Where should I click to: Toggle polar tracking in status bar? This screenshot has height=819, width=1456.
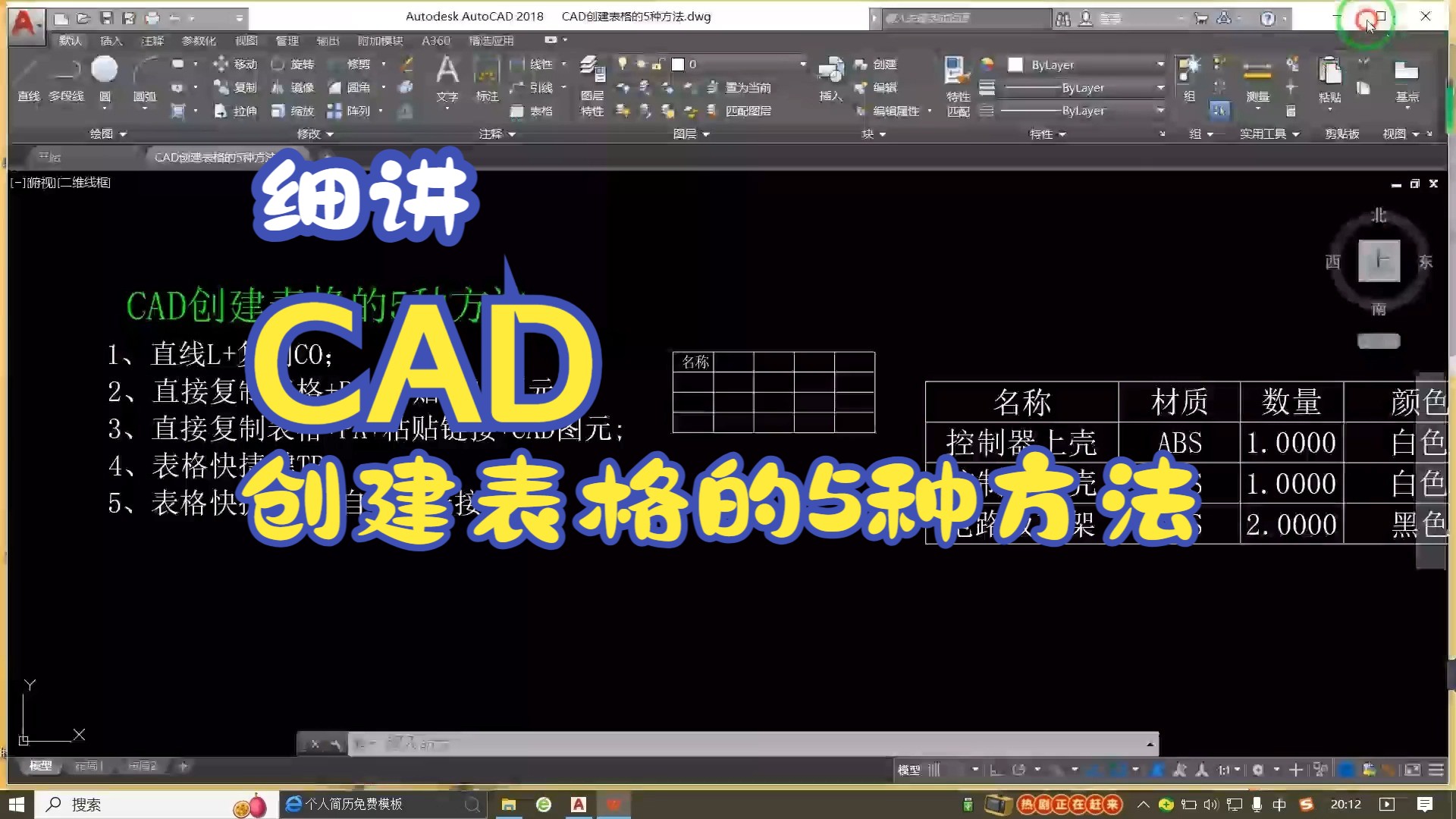(x=1018, y=770)
